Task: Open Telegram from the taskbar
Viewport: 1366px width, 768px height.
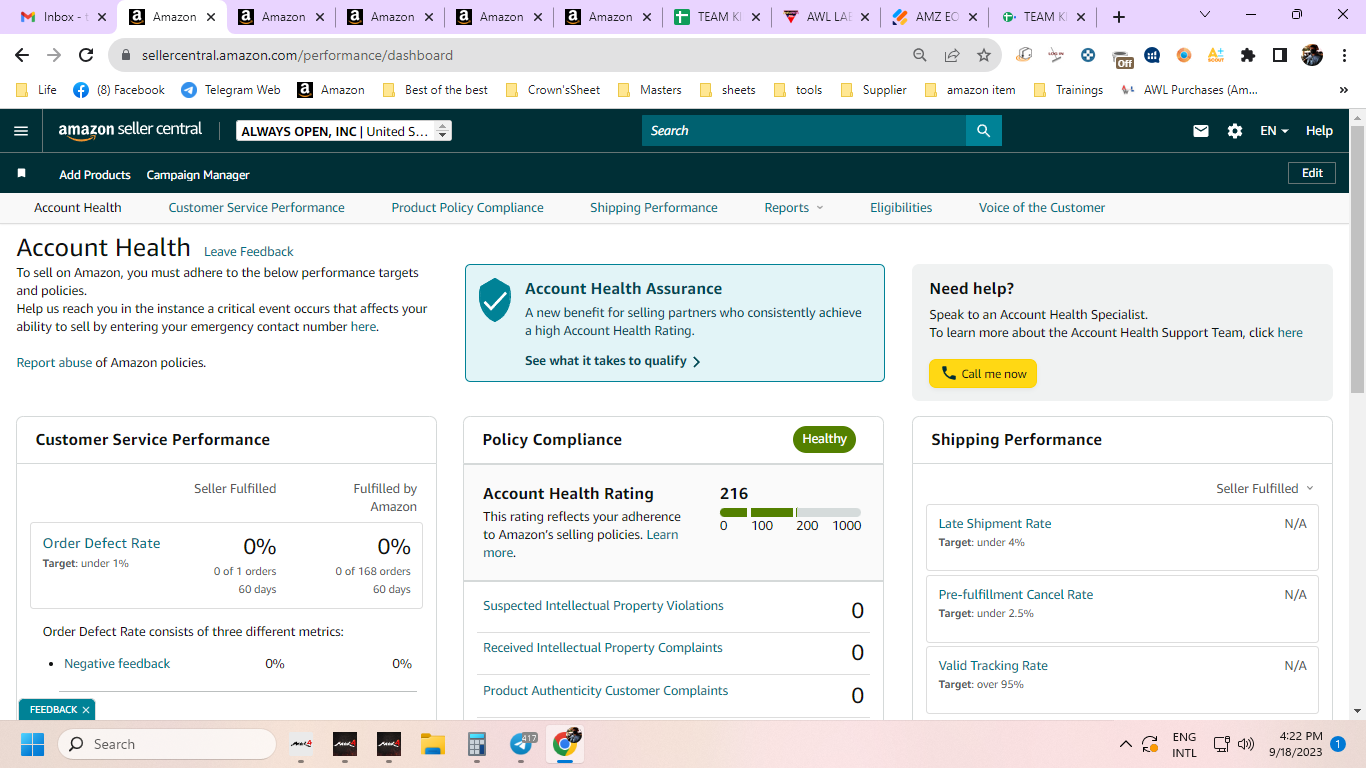Action: point(522,744)
